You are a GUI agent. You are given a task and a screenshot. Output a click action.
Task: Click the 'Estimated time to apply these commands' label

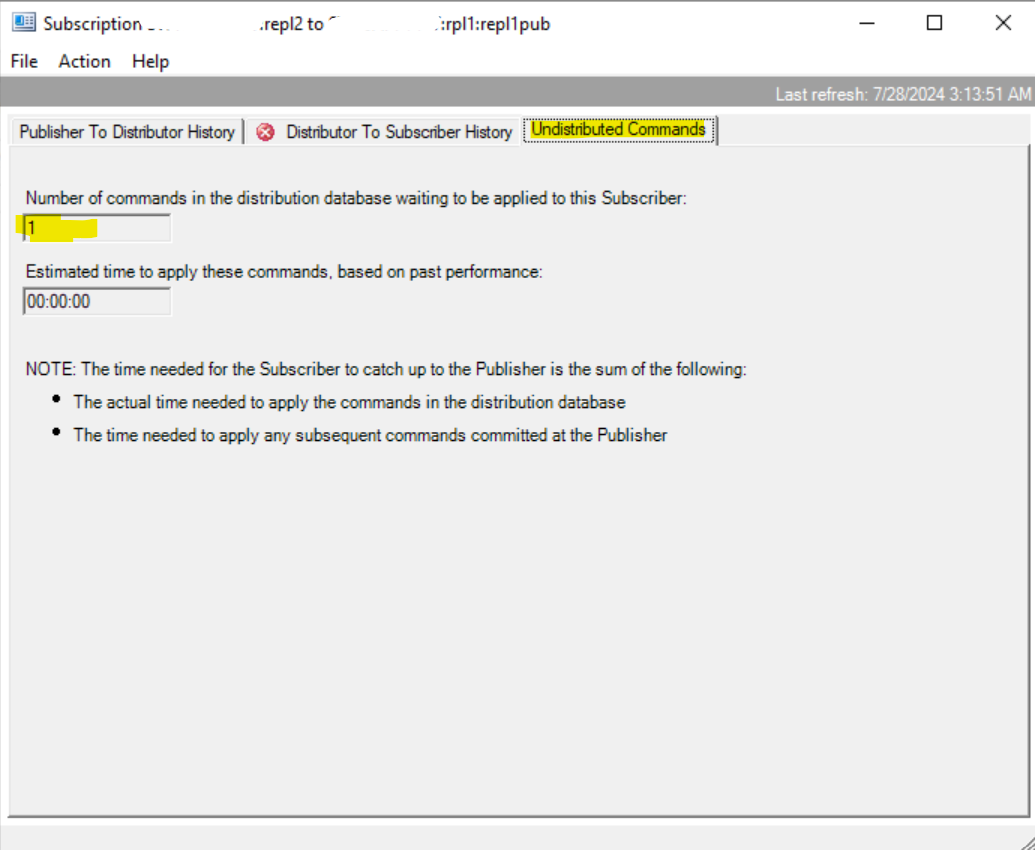tap(284, 271)
